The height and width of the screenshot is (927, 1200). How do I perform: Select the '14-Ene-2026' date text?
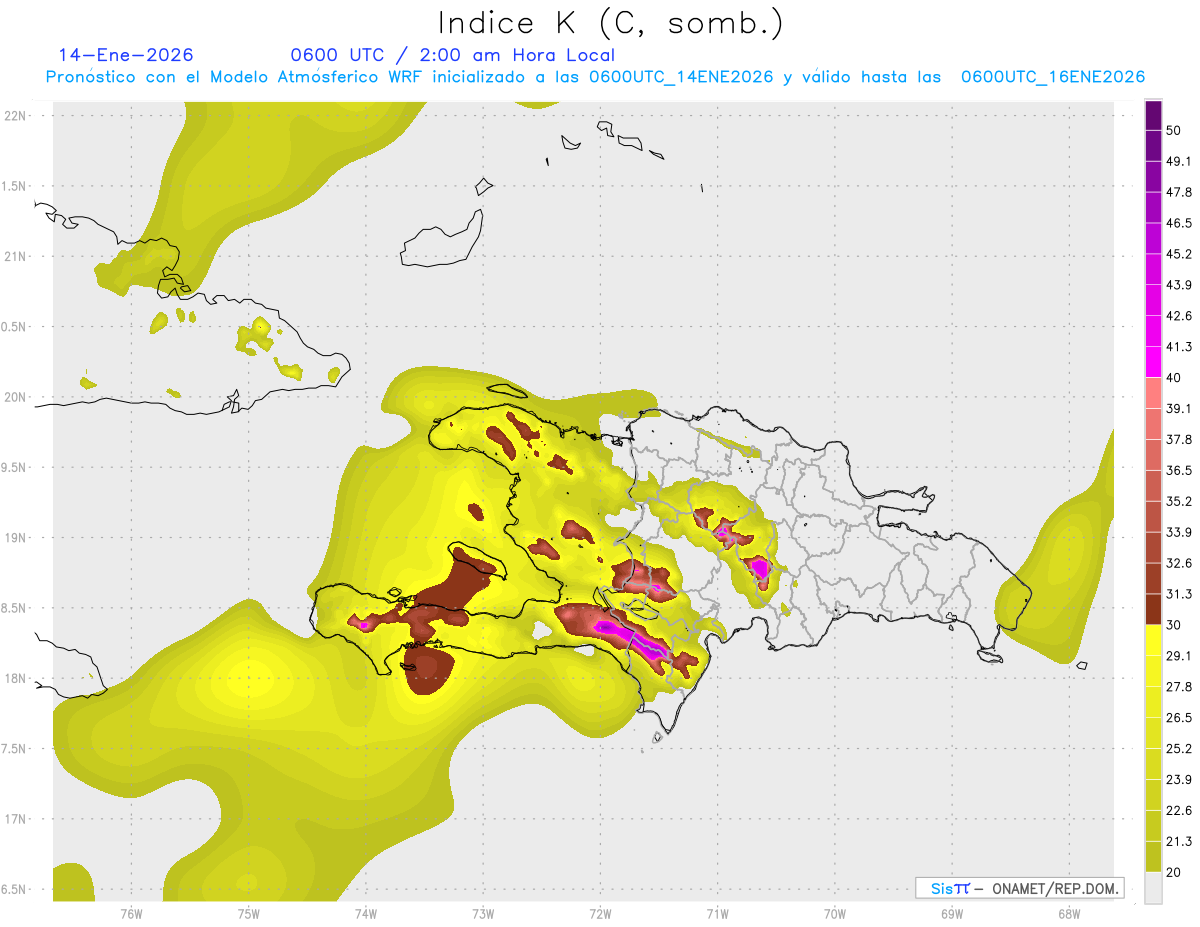pyautogui.click(x=126, y=55)
